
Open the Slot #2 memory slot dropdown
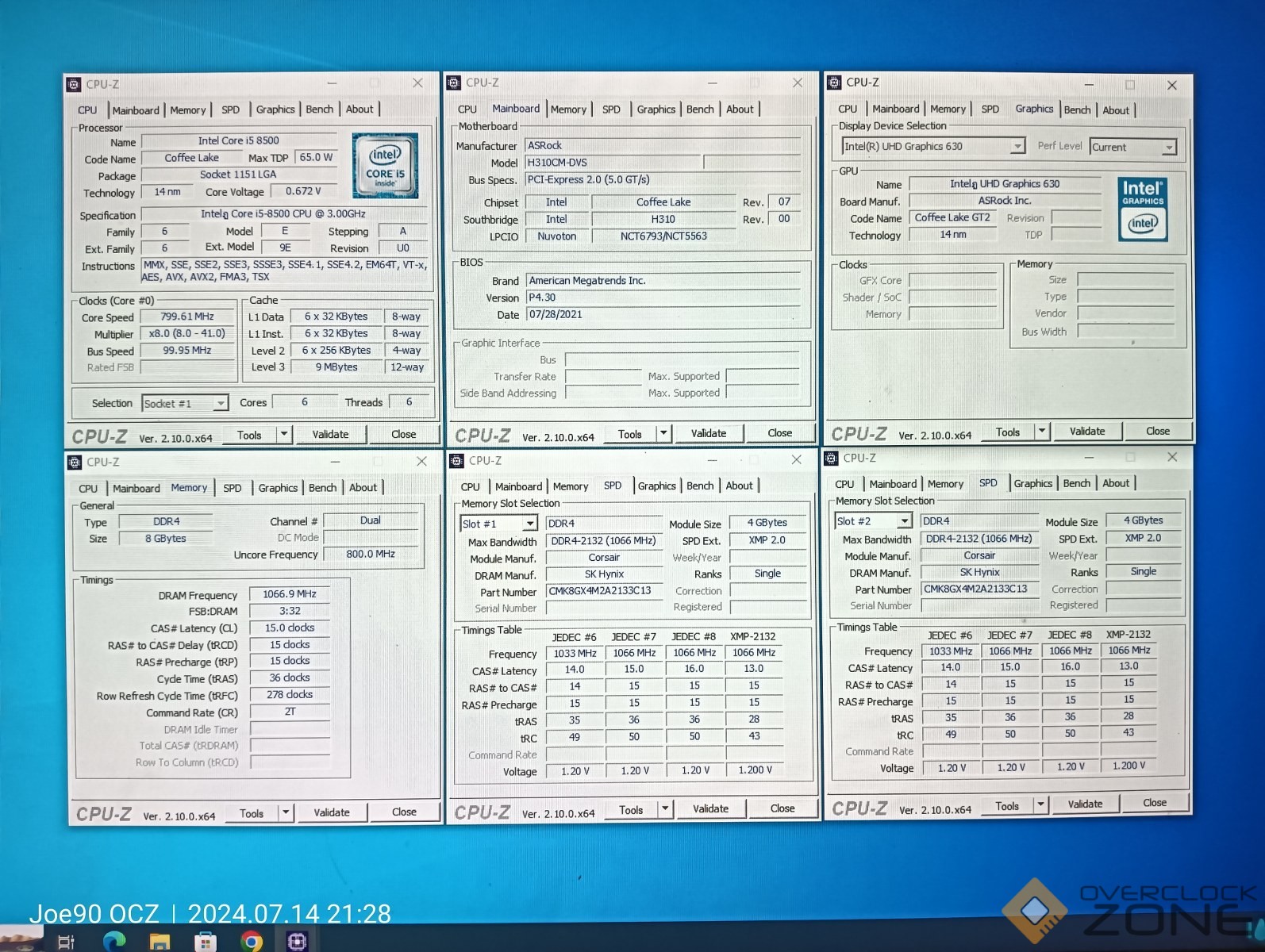tap(903, 521)
